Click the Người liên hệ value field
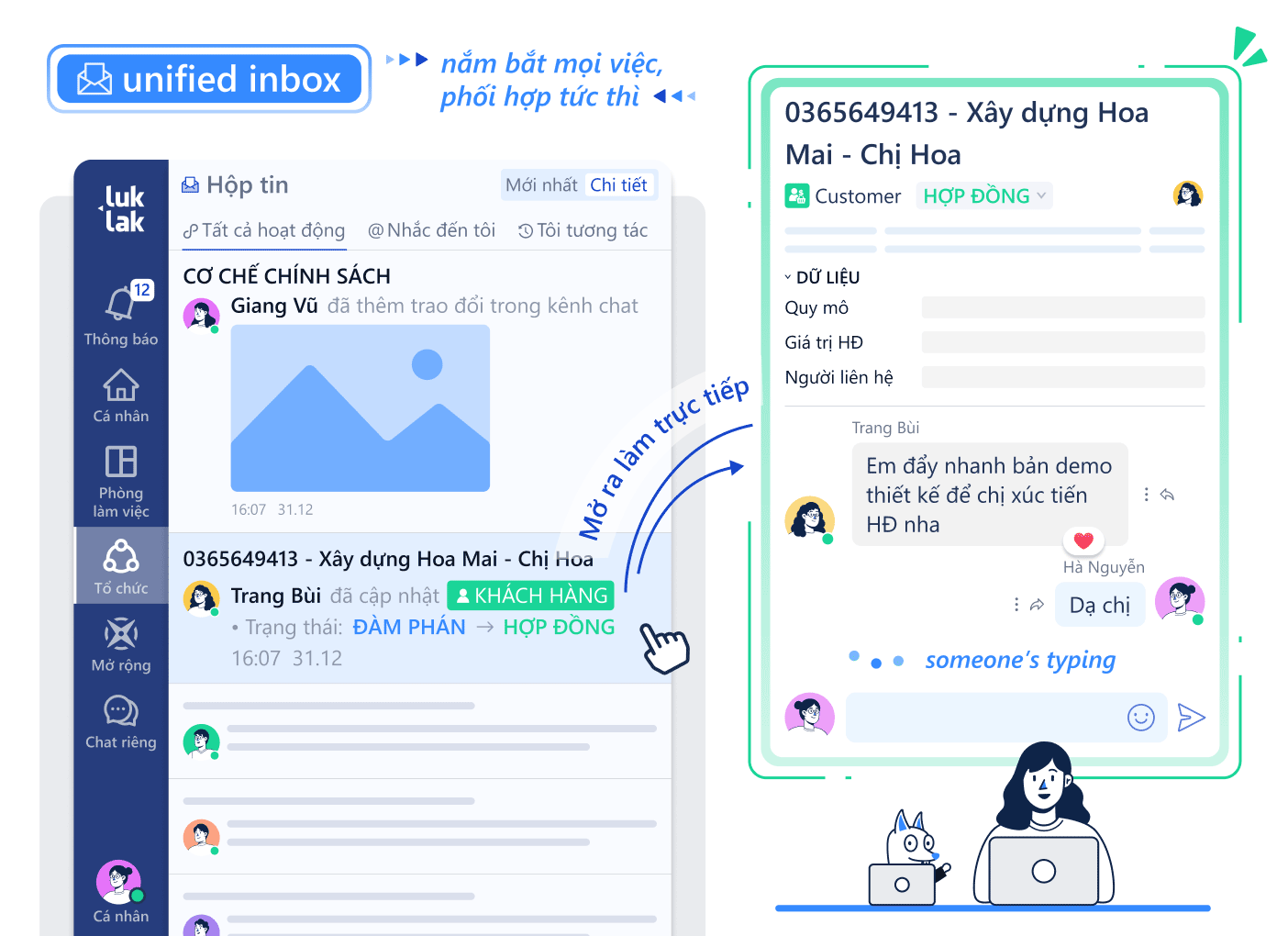This screenshot has width=1288, height=936. (1063, 377)
